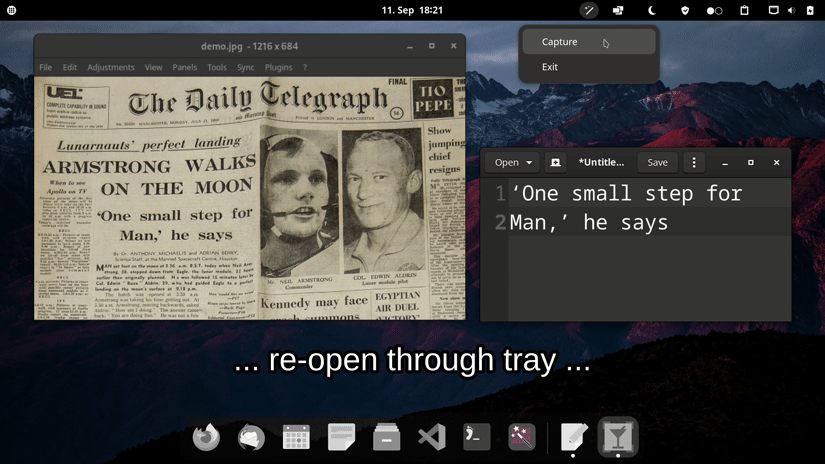Viewport: 825px width, 464px height.
Task: Open the Tools menu in image viewer
Action: (x=217, y=67)
